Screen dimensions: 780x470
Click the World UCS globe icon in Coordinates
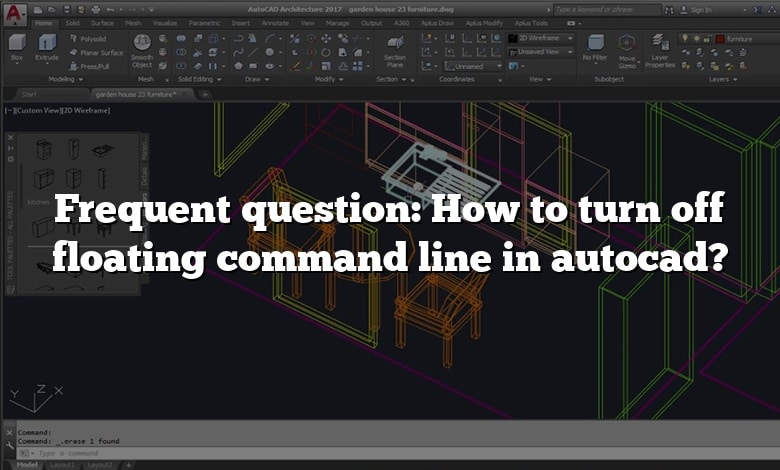click(x=496, y=38)
